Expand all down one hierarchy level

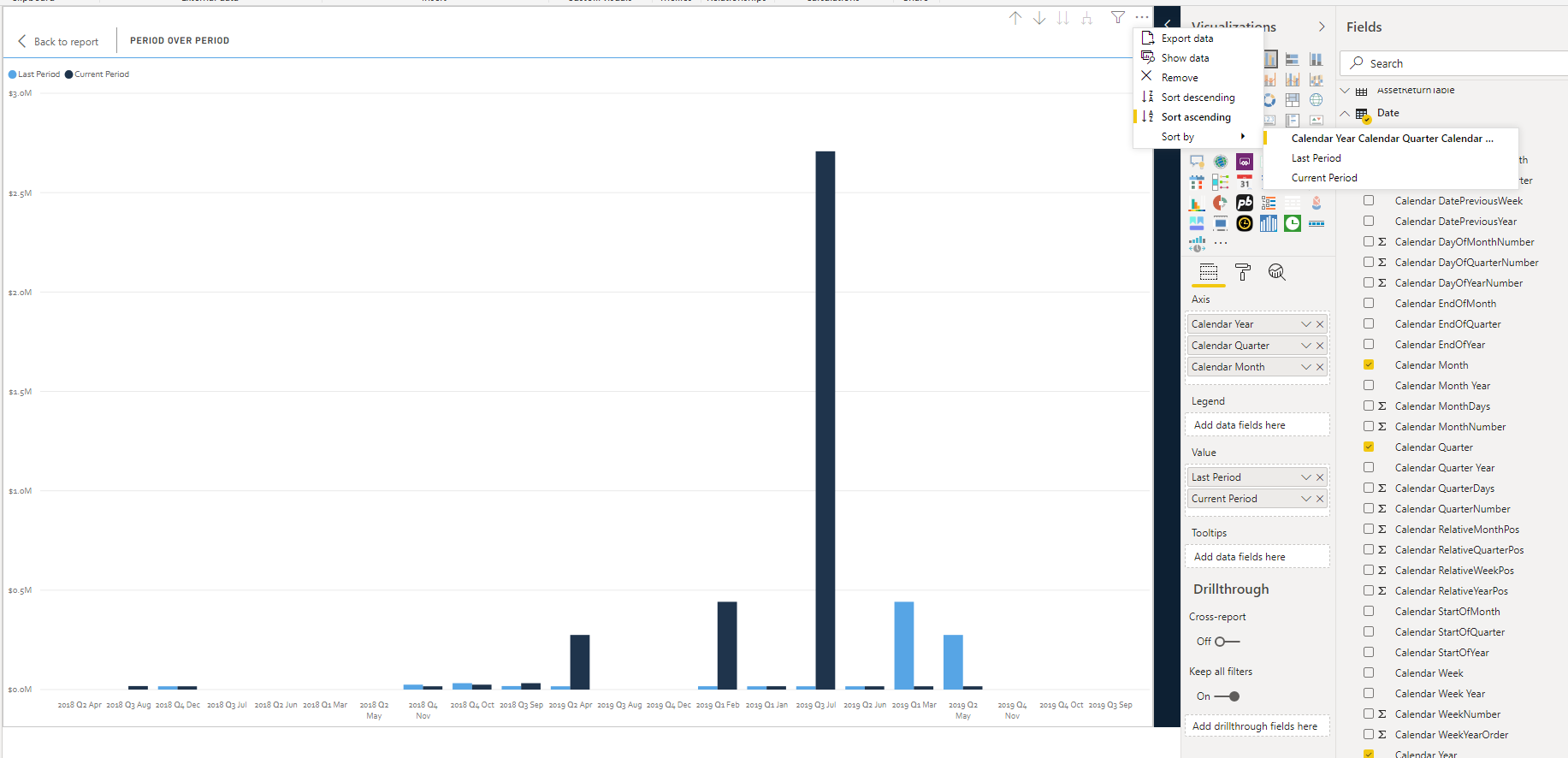coord(1087,18)
